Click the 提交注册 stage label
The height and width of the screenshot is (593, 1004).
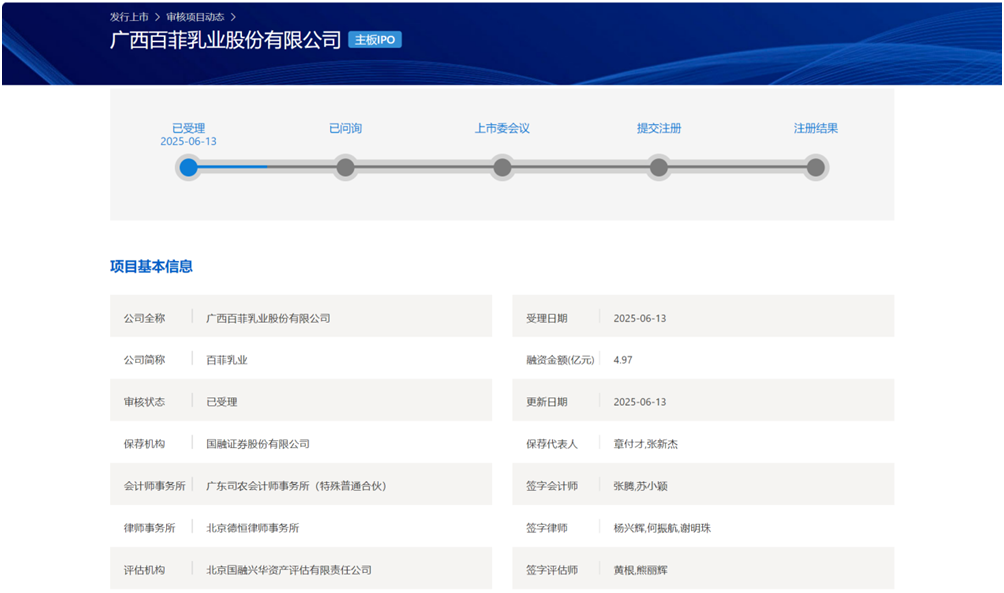[x=659, y=128]
